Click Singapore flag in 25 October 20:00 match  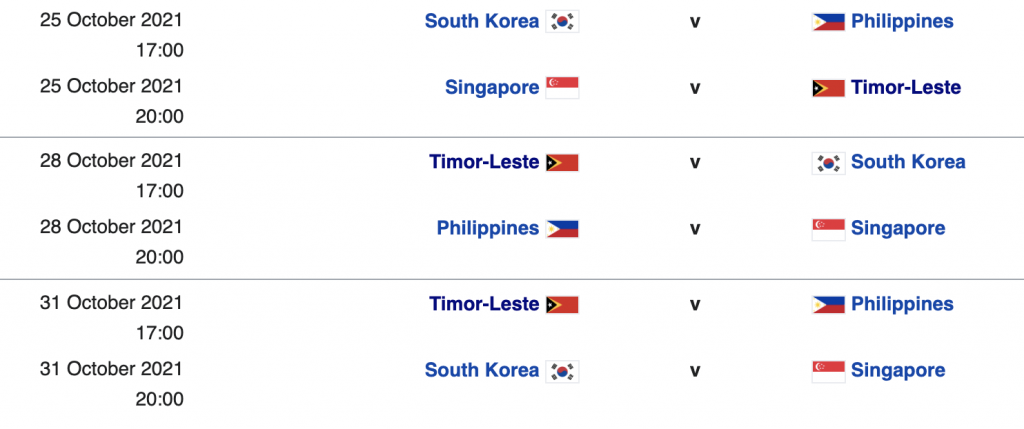coord(562,87)
